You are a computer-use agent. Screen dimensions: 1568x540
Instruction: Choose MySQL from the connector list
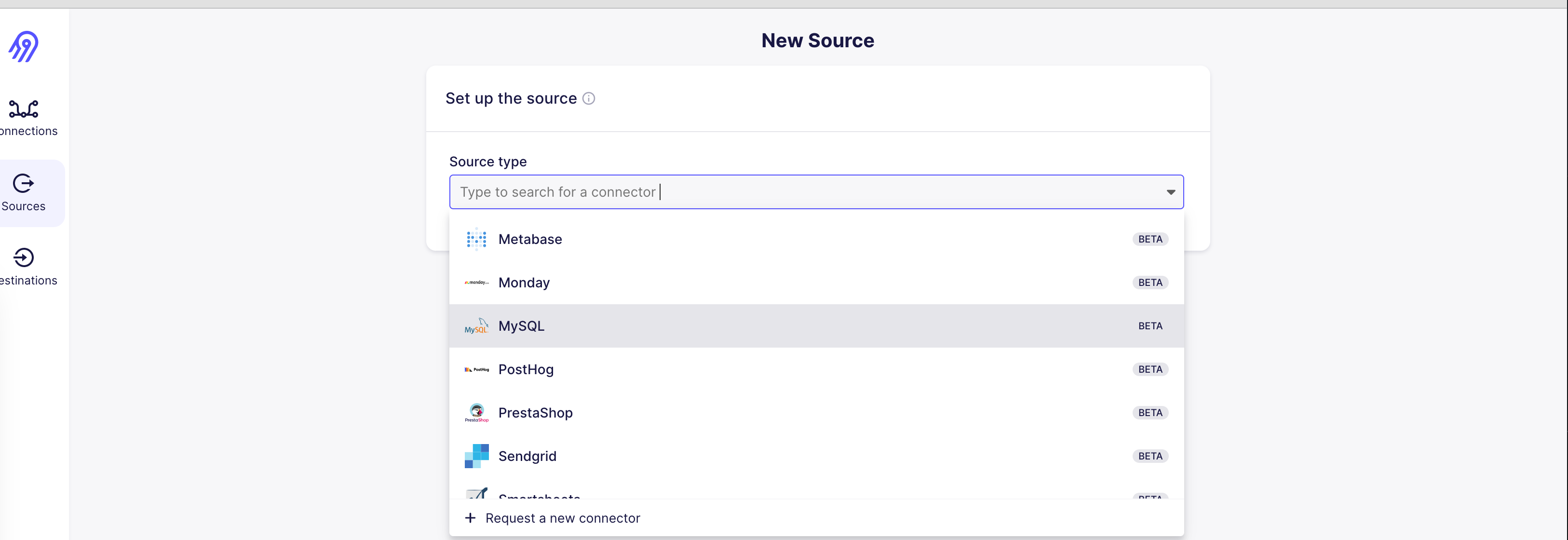tap(522, 326)
